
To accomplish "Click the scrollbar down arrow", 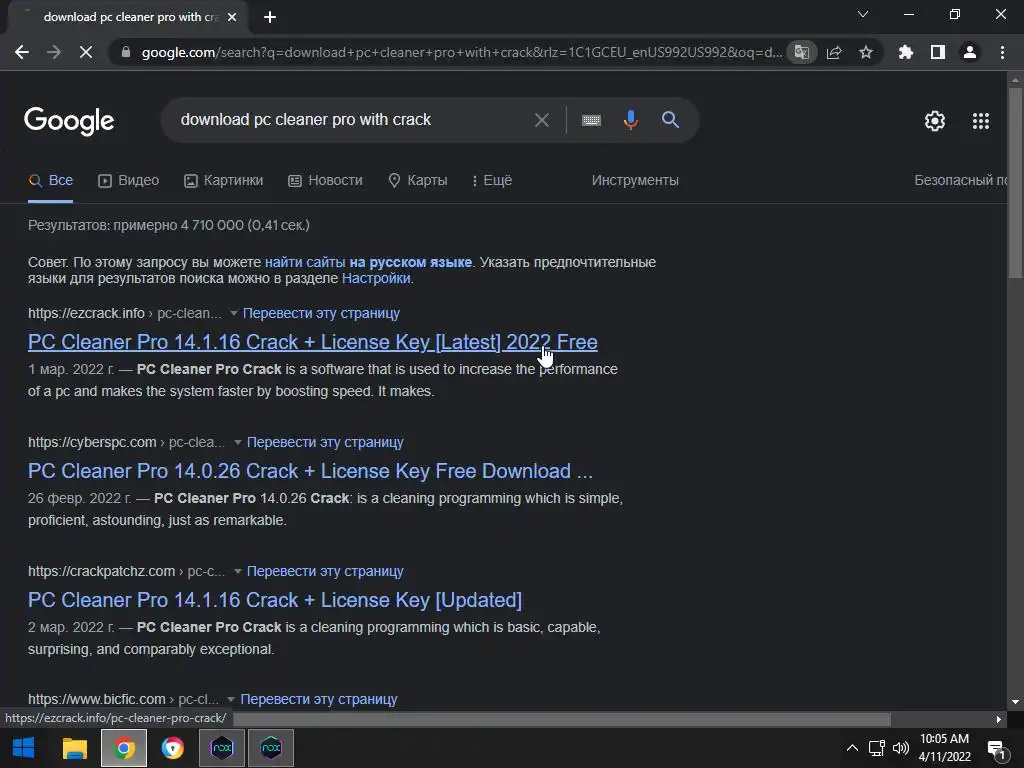I will tap(1015, 703).
